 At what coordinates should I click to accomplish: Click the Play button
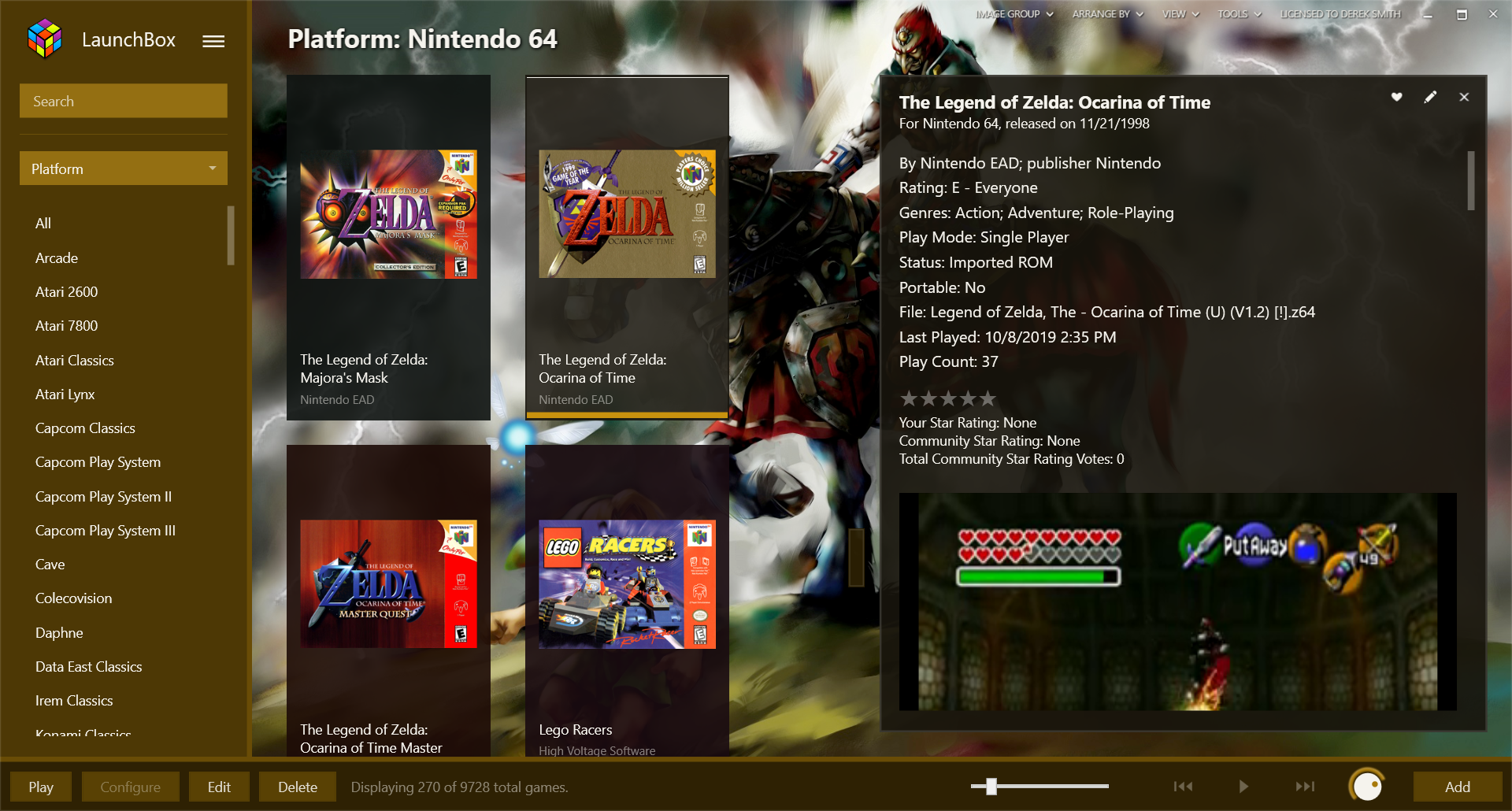coord(41,787)
